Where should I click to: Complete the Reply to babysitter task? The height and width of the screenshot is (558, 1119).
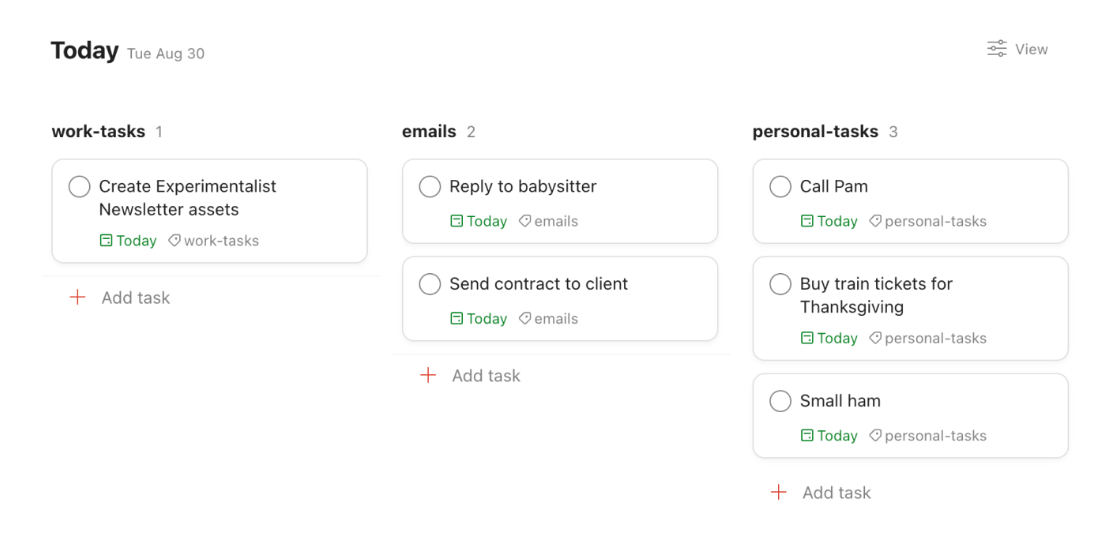pos(430,187)
